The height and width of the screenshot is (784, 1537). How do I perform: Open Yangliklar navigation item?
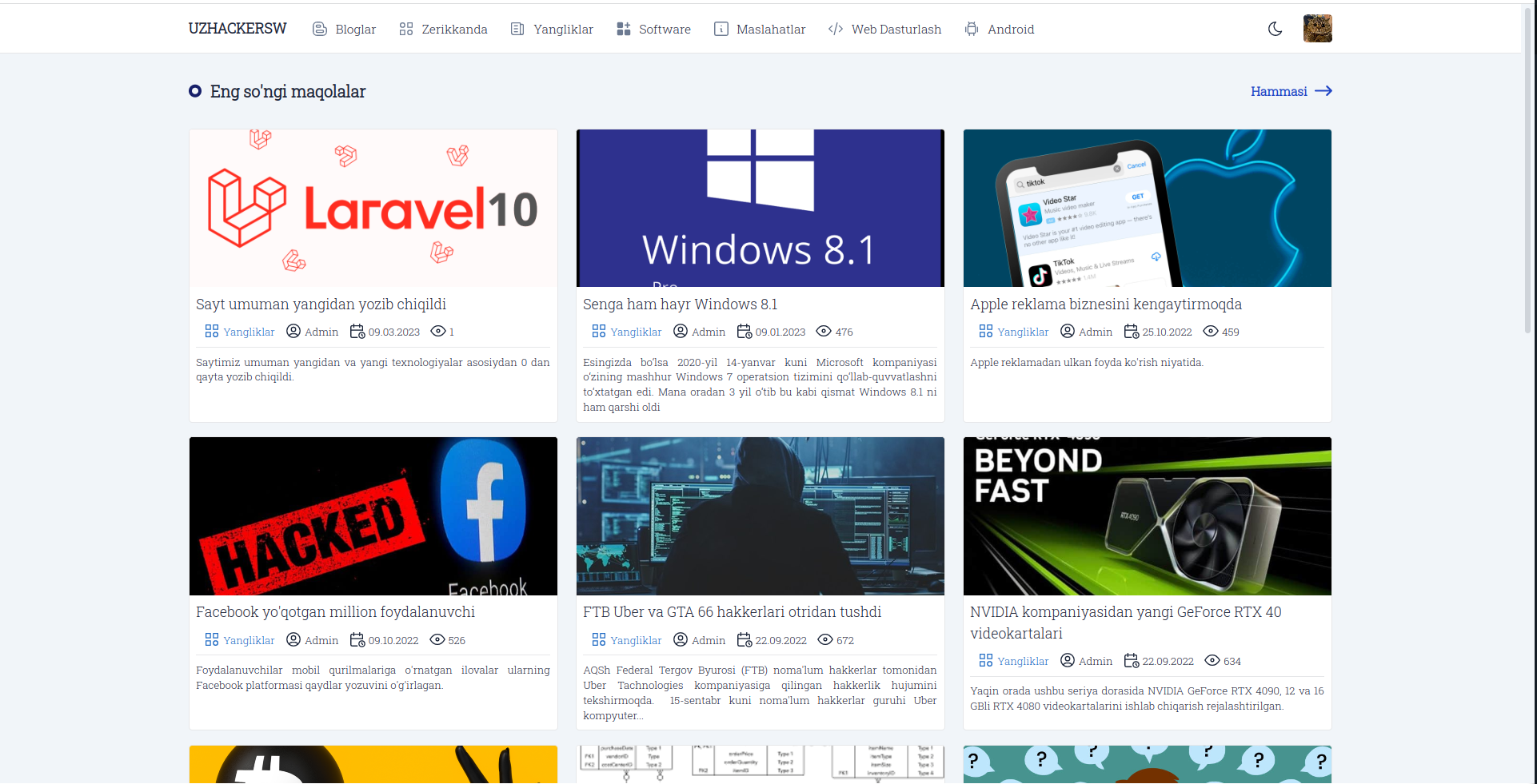click(552, 29)
